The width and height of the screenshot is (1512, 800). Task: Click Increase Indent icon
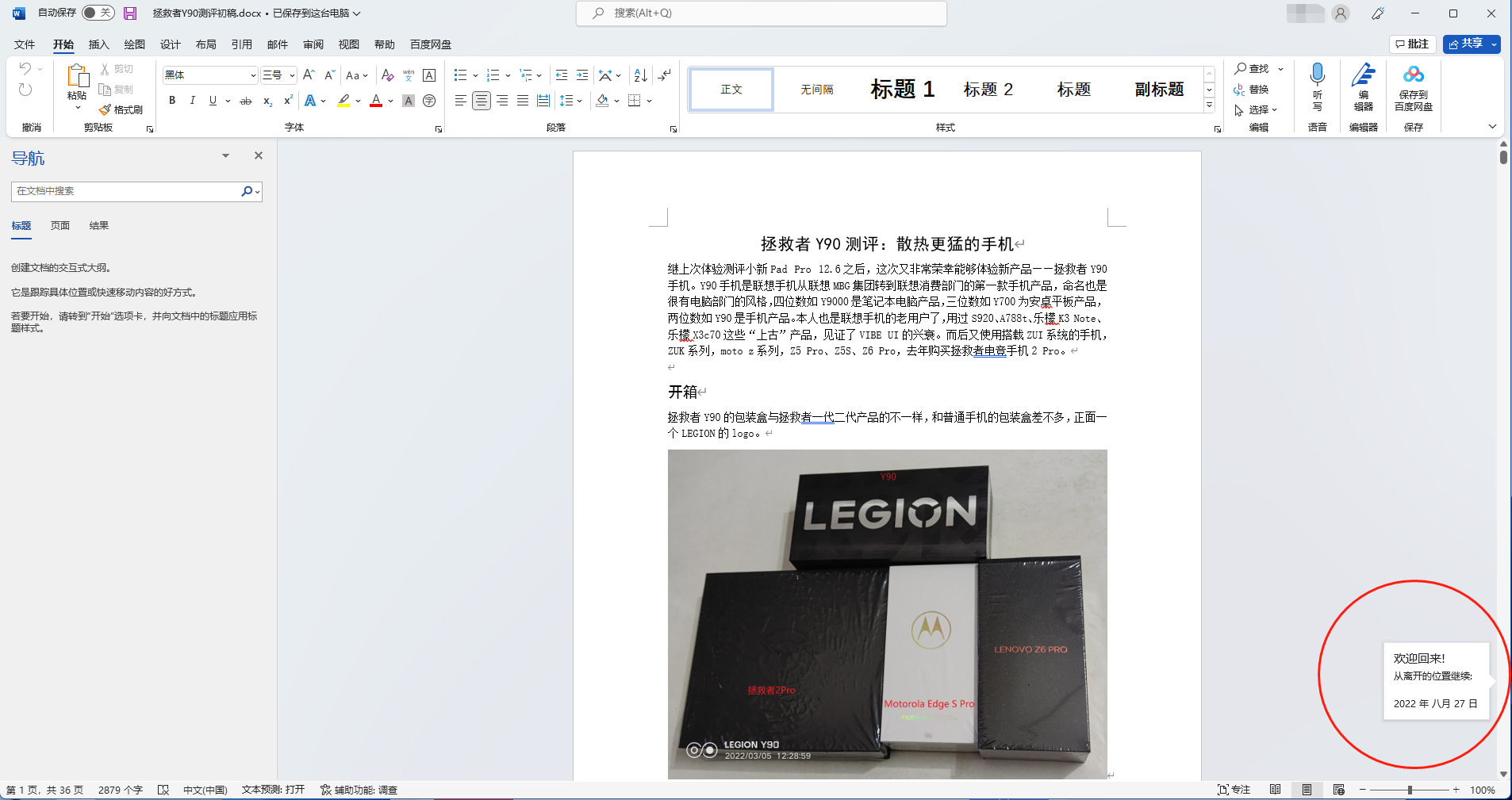[x=582, y=75]
